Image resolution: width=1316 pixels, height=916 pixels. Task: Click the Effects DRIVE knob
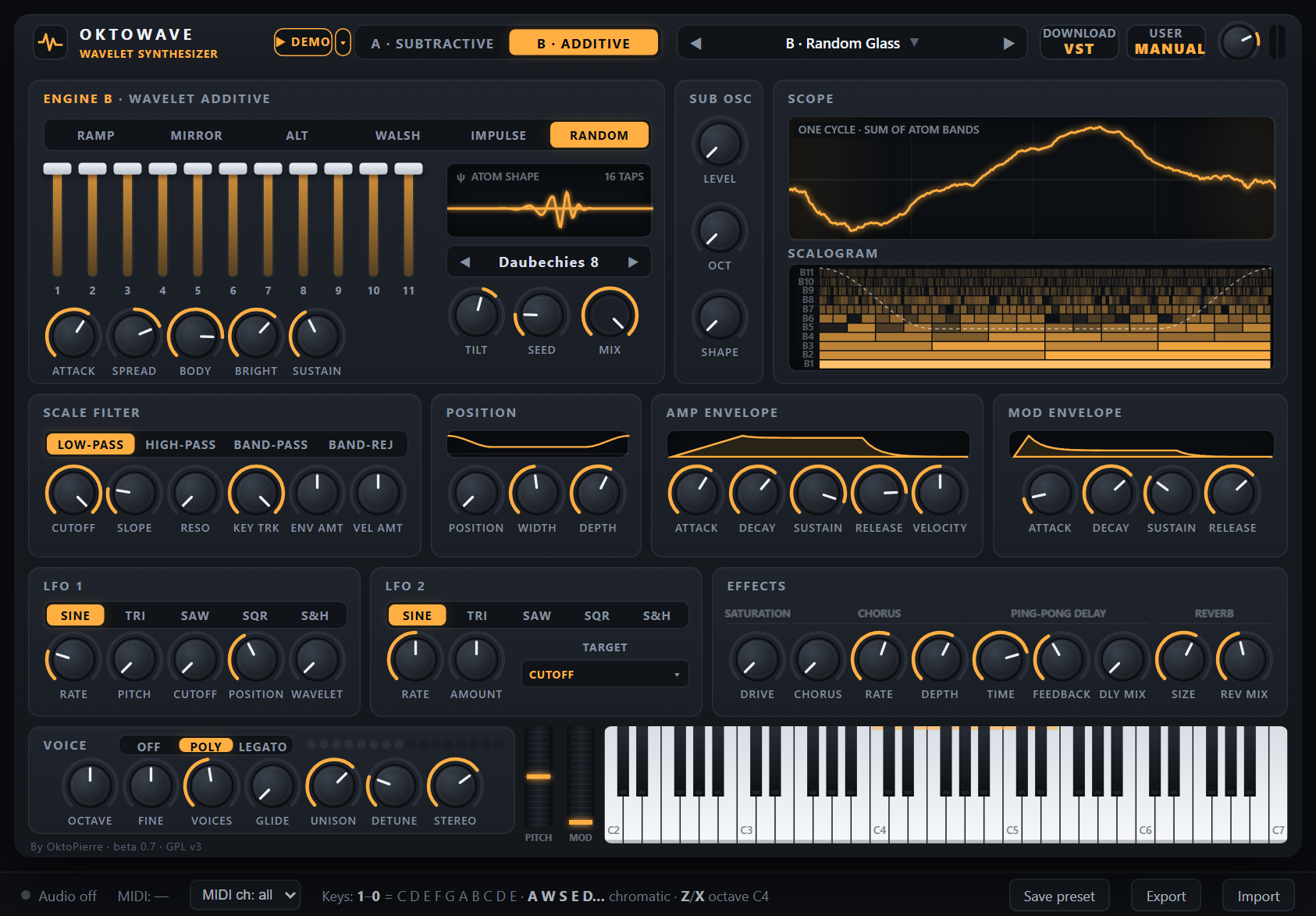point(757,660)
